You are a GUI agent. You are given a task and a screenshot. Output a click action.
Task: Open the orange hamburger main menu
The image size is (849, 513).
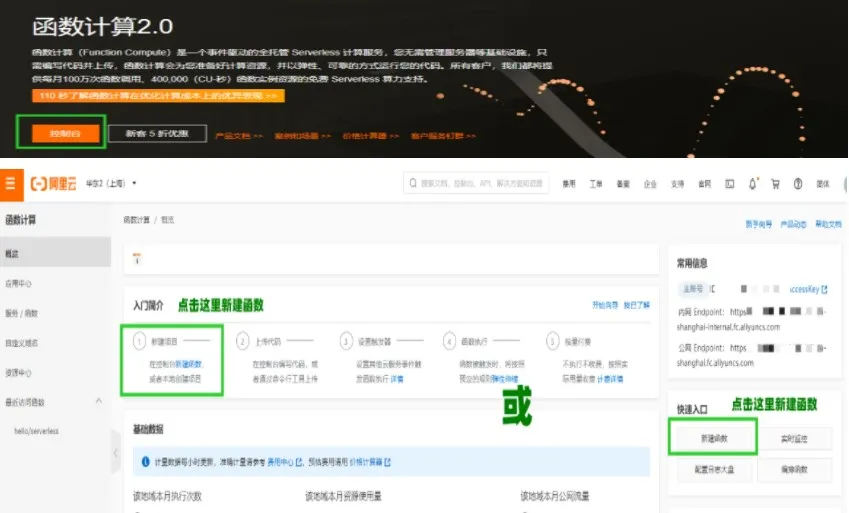11,184
